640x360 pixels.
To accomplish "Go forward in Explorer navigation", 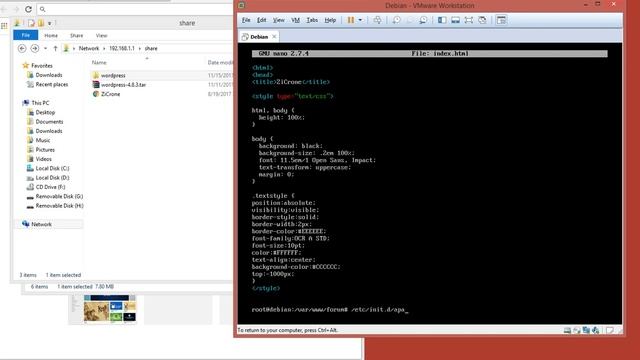I will [x=35, y=49].
